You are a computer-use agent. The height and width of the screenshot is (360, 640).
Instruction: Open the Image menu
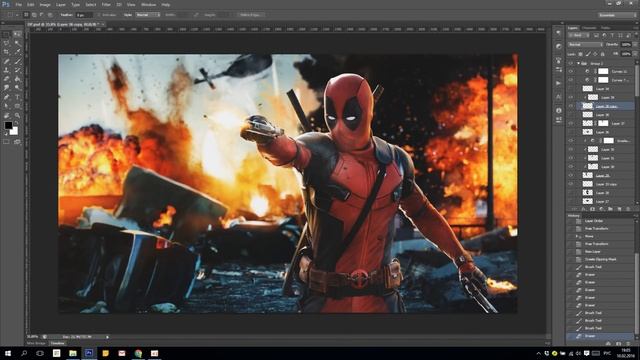click(x=45, y=4)
